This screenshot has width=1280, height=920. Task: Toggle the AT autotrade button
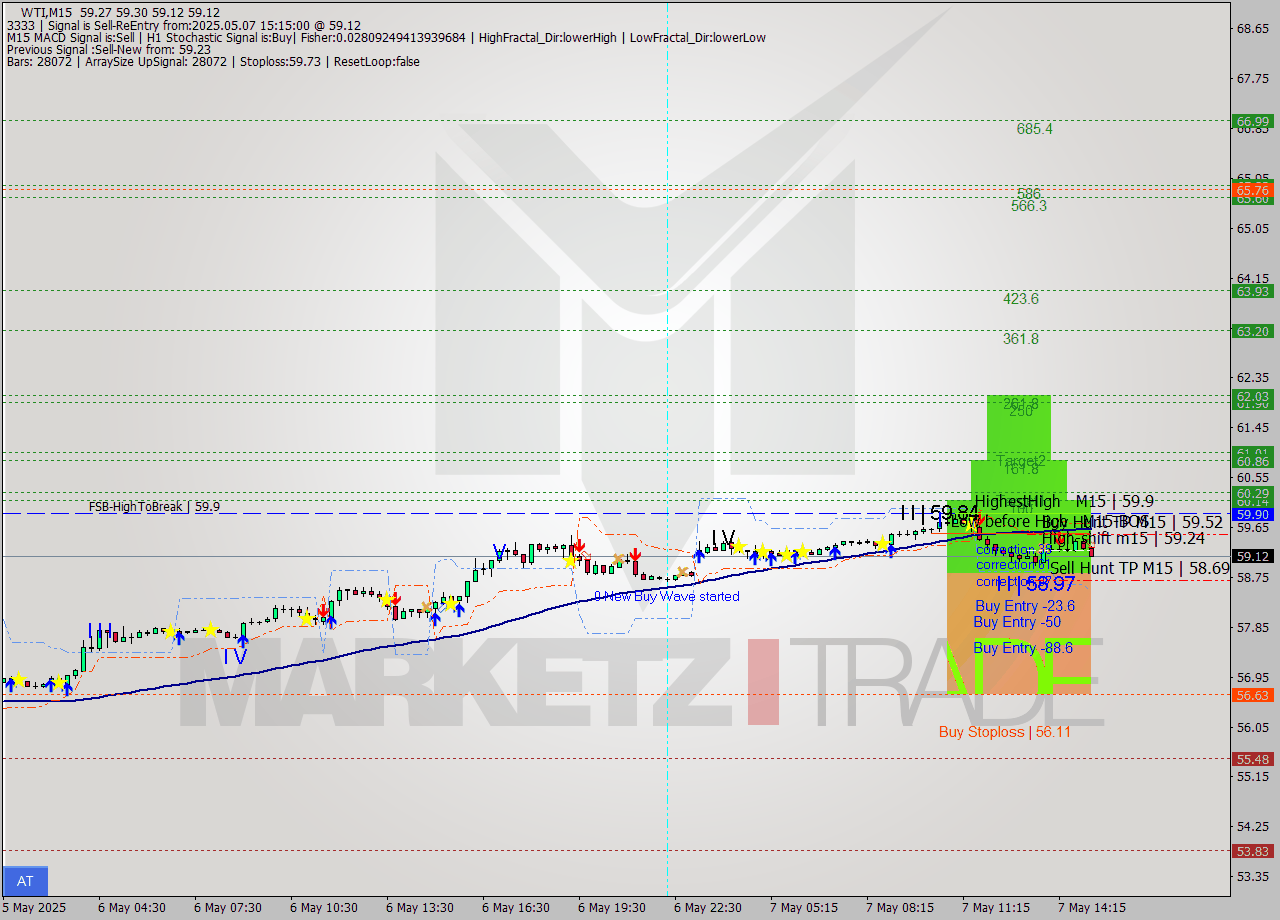[x=24, y=881]
